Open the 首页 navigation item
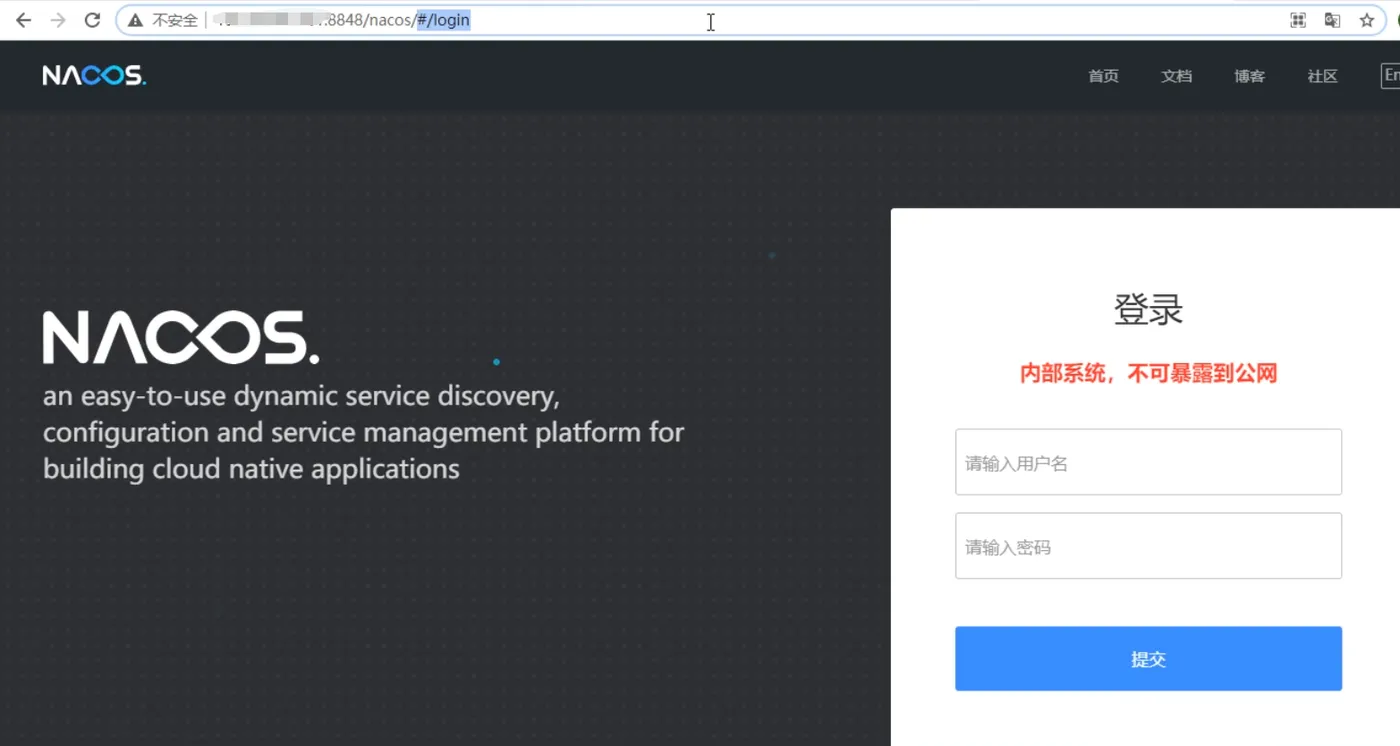 click(1103, 76)
